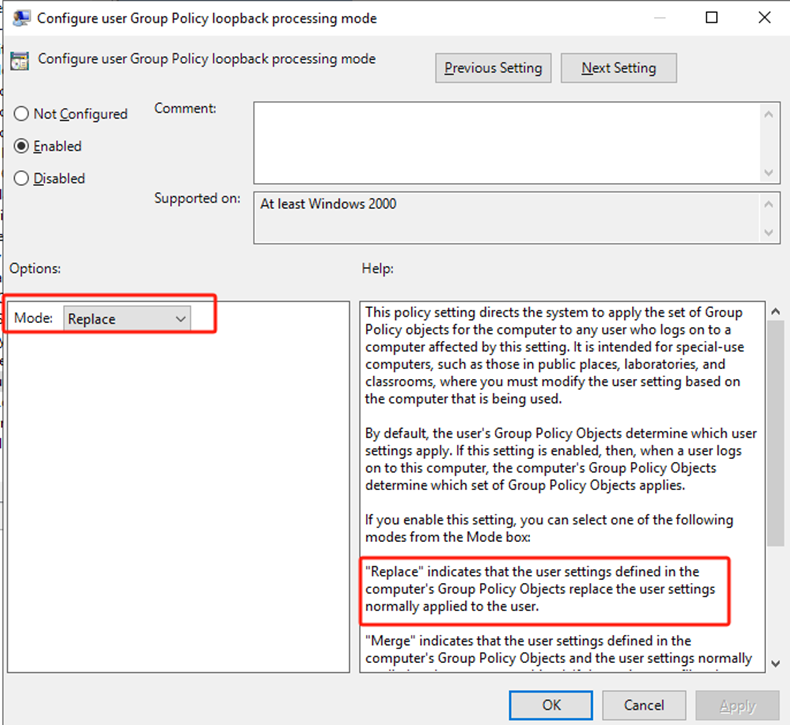Click the greyed-out Apply button
Viewport: 790px width, 725px height.
[738, 705]
